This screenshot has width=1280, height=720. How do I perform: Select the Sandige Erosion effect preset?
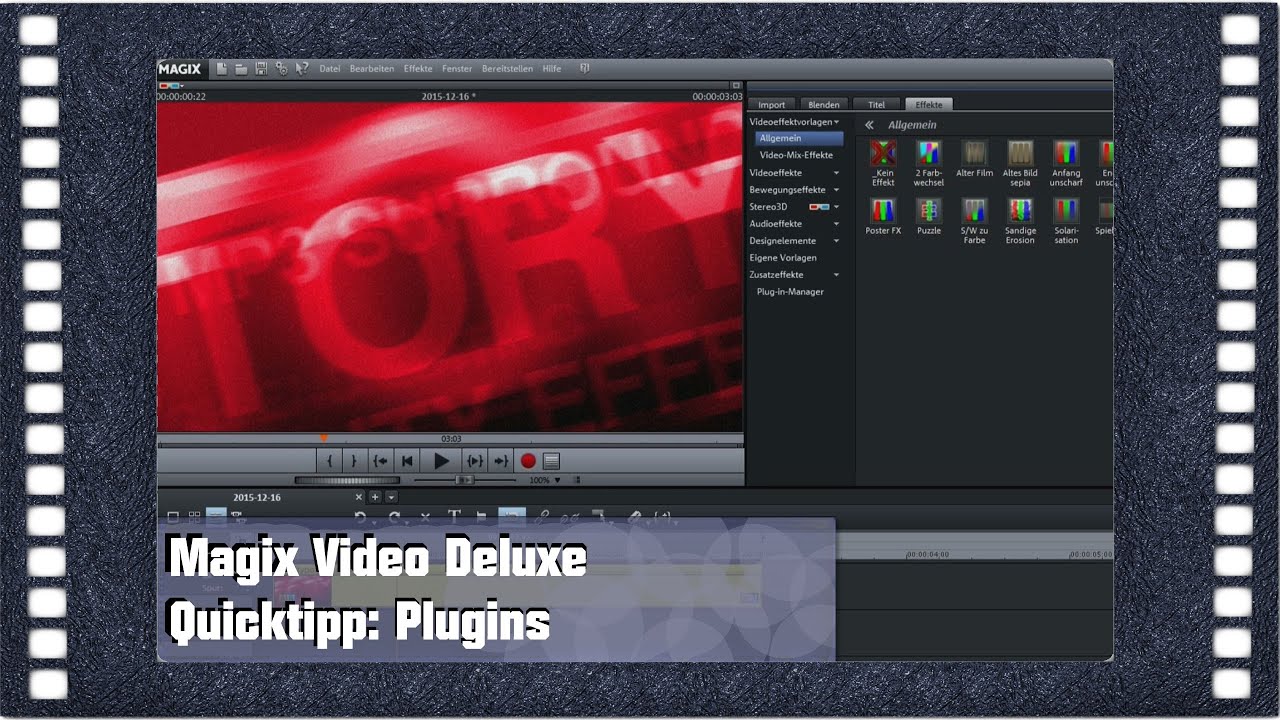point(1020,220)
